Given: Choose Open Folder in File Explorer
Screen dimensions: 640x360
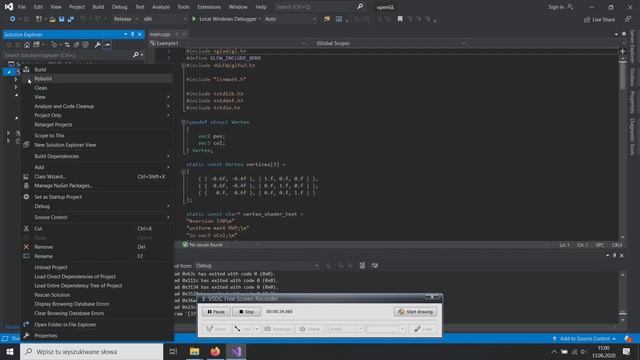Looking at the screenshot, I should tap(97, 324).
